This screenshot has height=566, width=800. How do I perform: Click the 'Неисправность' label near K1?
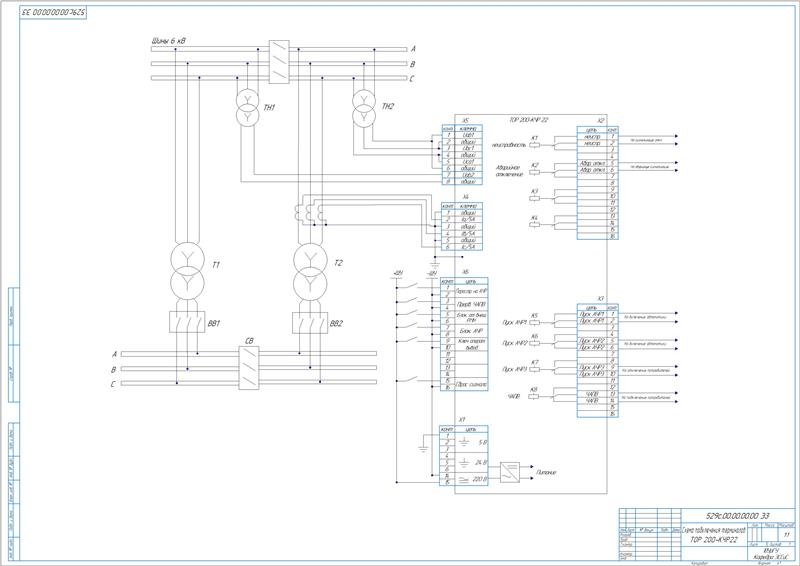[509, 145]
